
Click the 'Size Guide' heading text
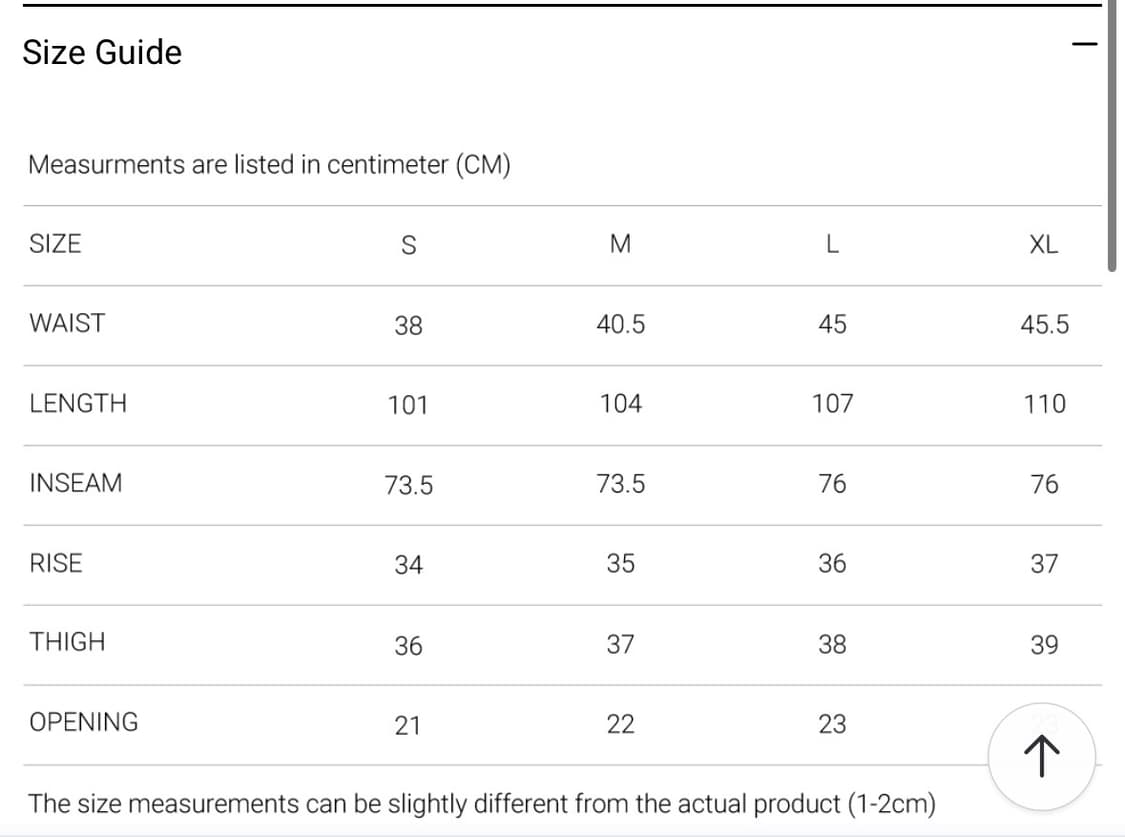pos(102,52)
